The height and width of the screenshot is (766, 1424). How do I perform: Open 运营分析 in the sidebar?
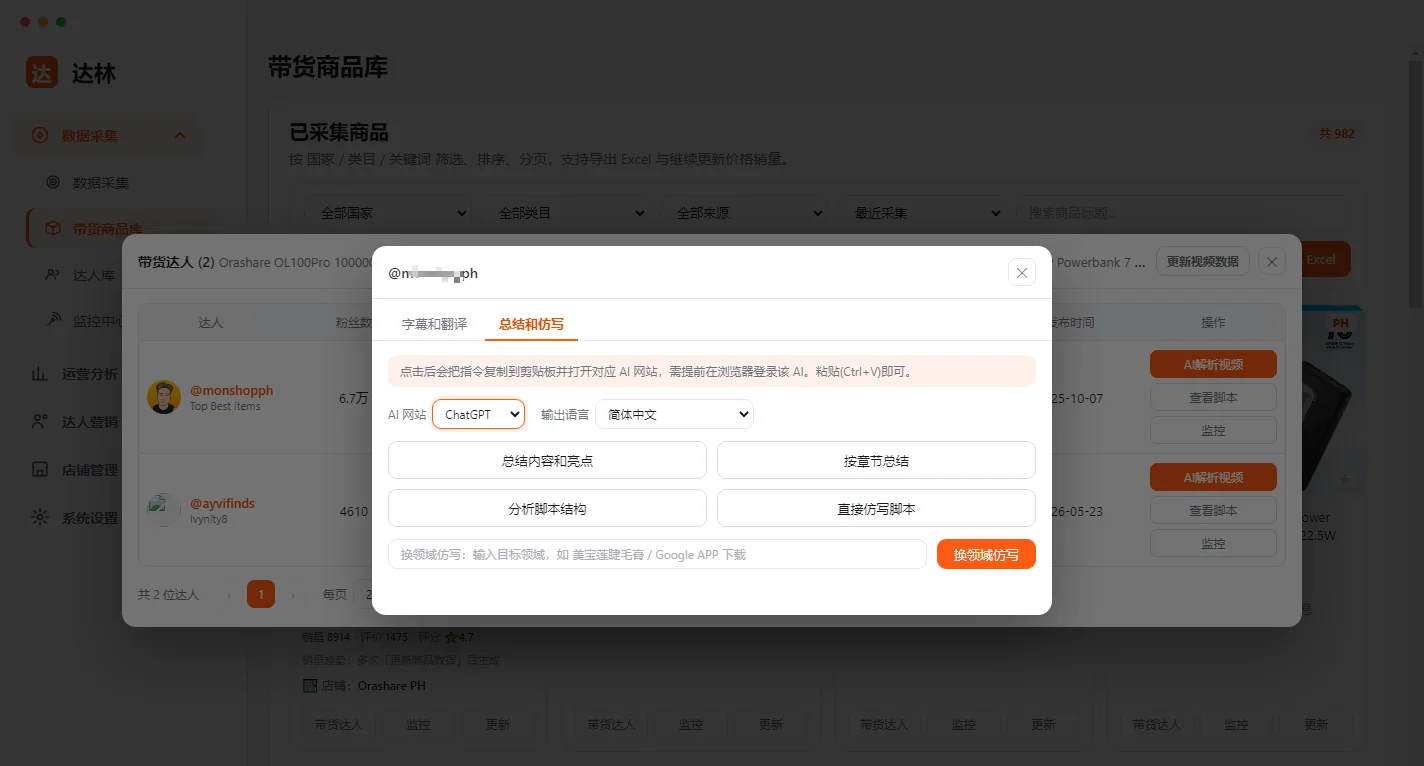click(x=90, y=374)
